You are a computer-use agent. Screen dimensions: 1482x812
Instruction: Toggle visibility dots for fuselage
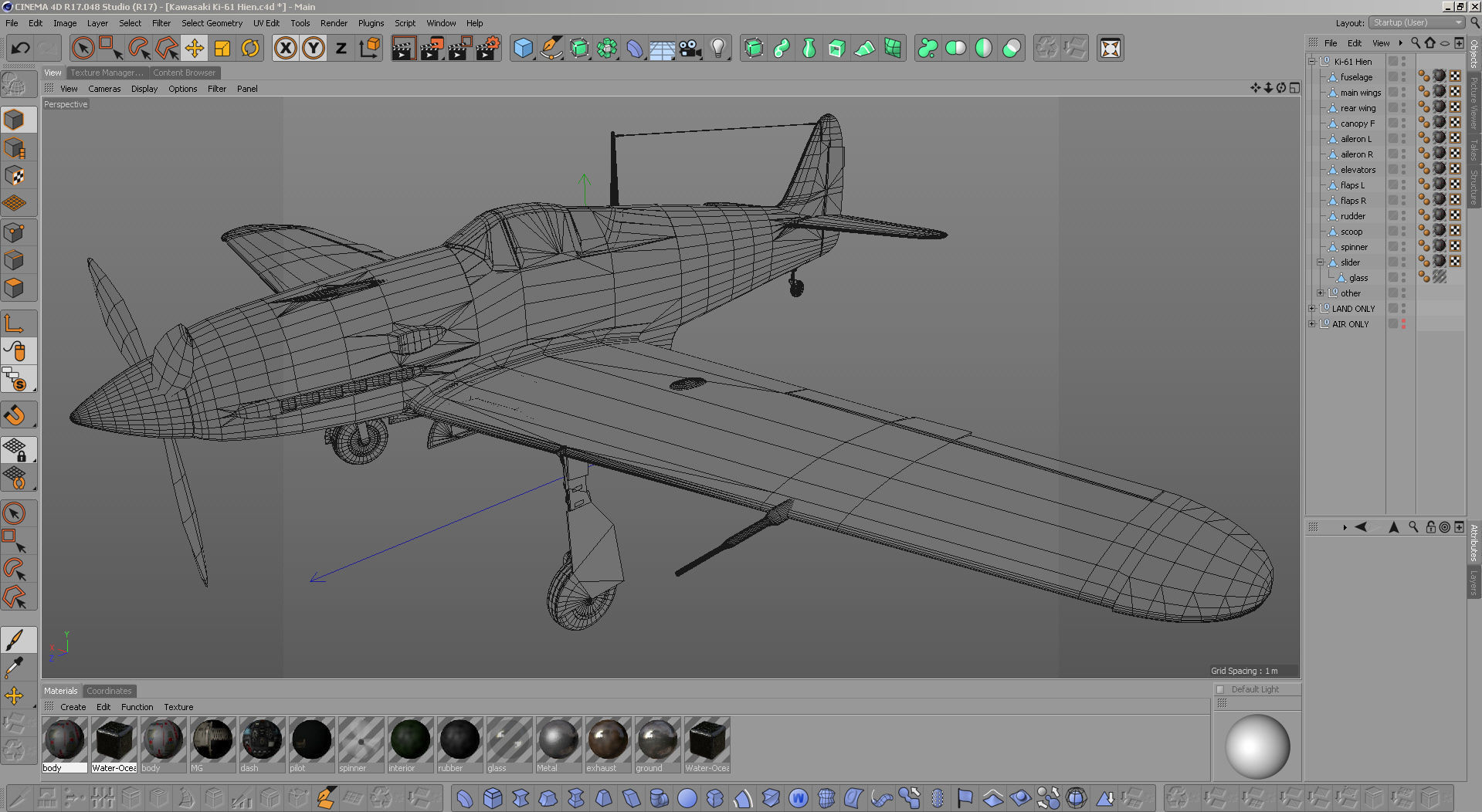pos(1403,77)
